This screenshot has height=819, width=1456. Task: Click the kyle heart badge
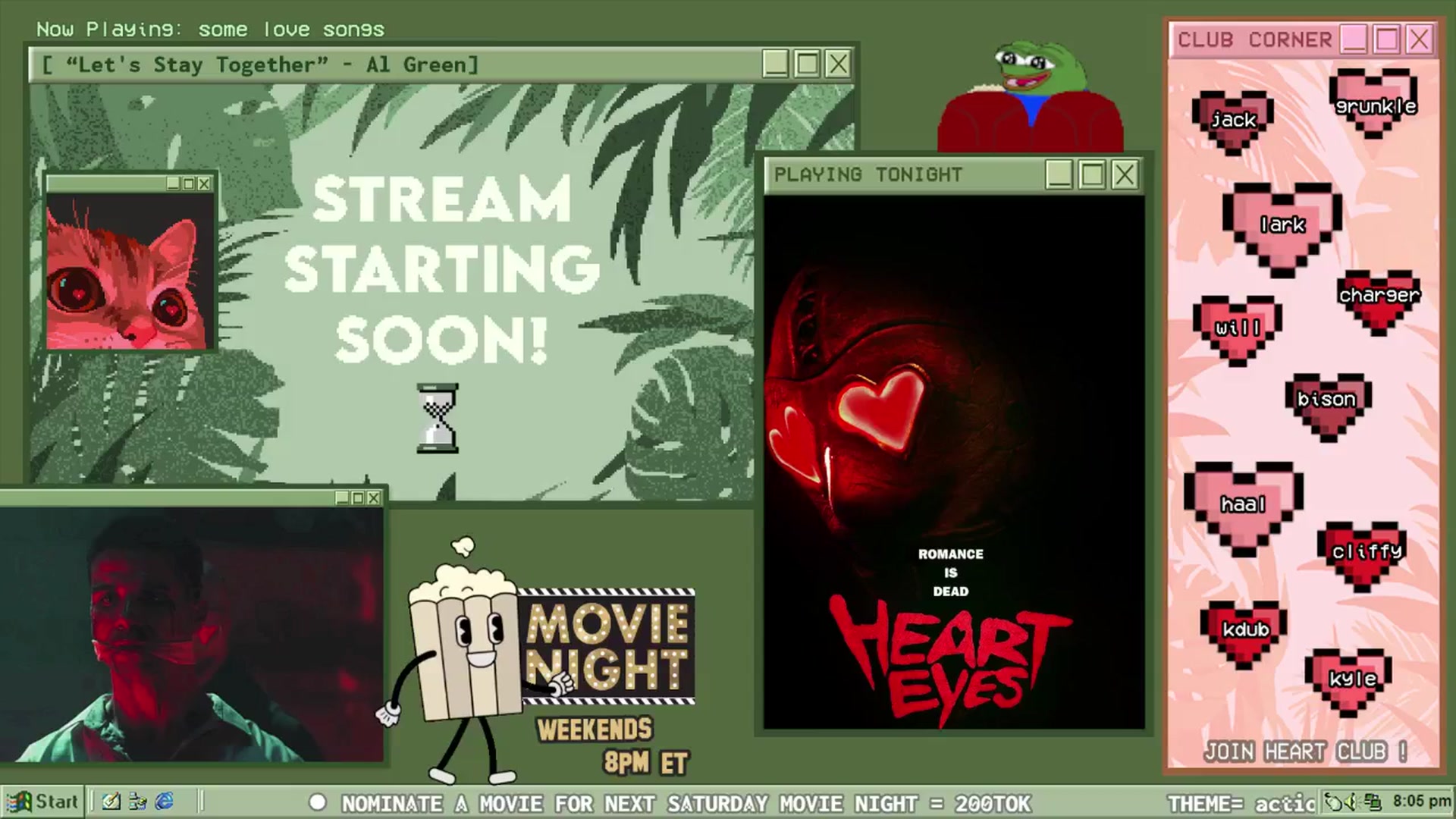[x=1349, y=682]
